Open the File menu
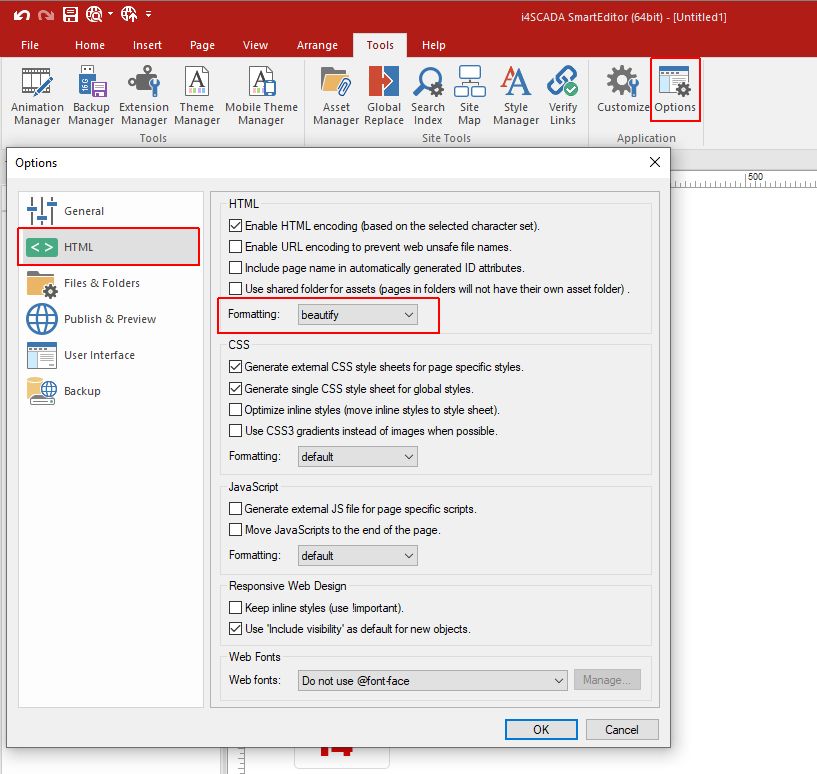This screenshot has height=774, width=817. tap(30, 45)
